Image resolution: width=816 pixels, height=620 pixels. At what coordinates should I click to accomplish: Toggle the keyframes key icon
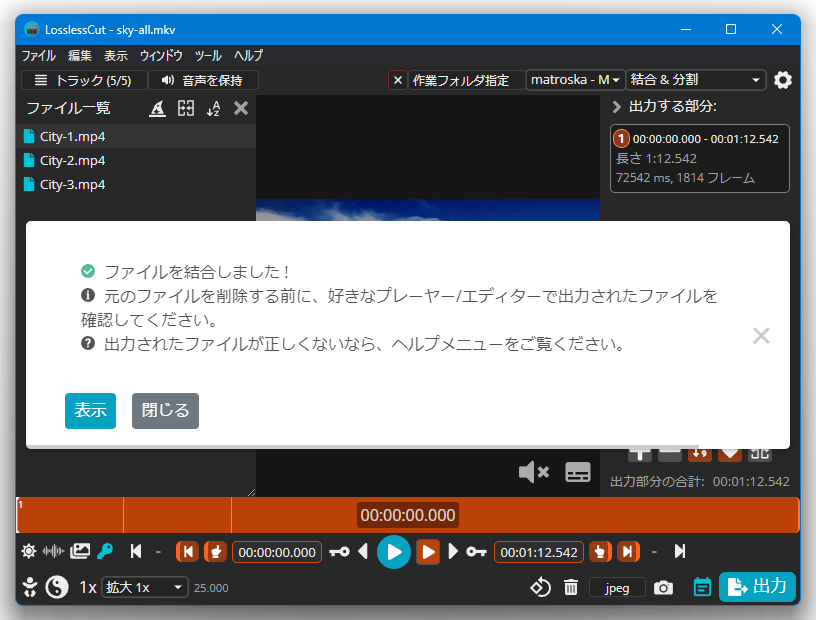coord(105,551)
